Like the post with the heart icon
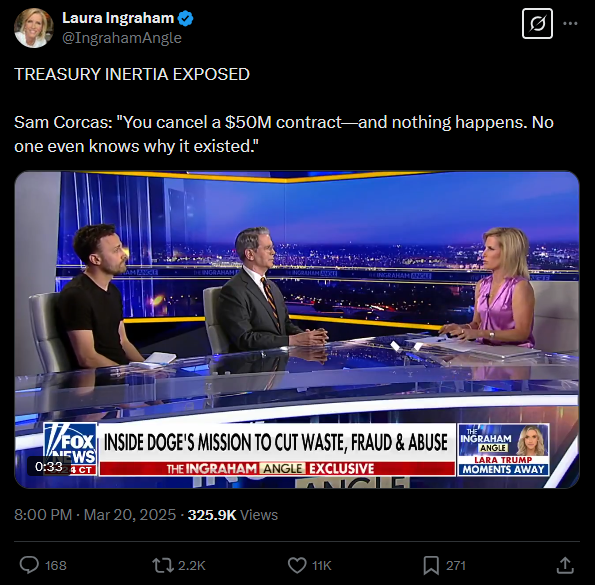Image resolution: width=595 pixels, height=585 pixels. coord(297,565)
